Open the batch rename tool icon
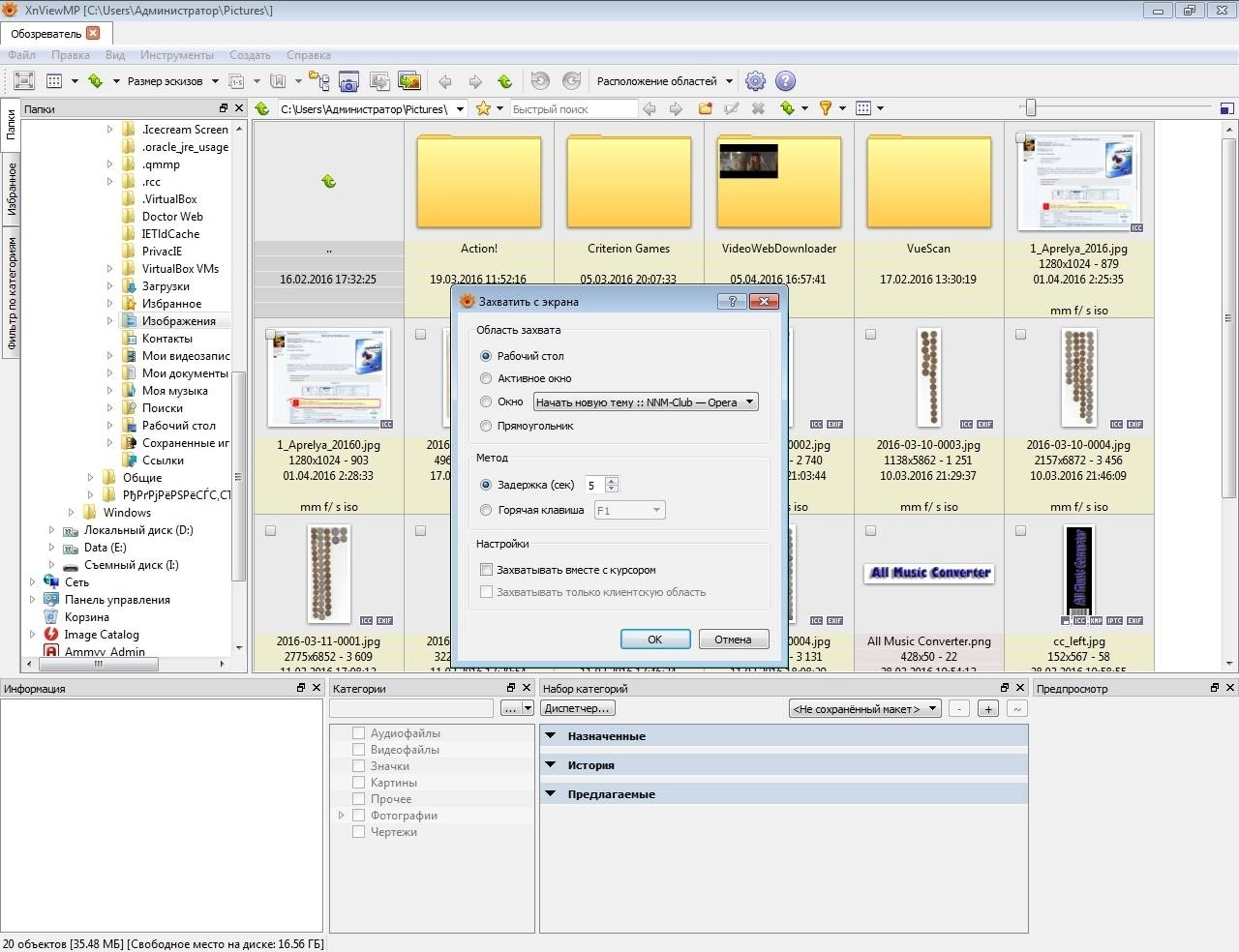The width and height of the screenshot is (1239, 952). point(236,81)
